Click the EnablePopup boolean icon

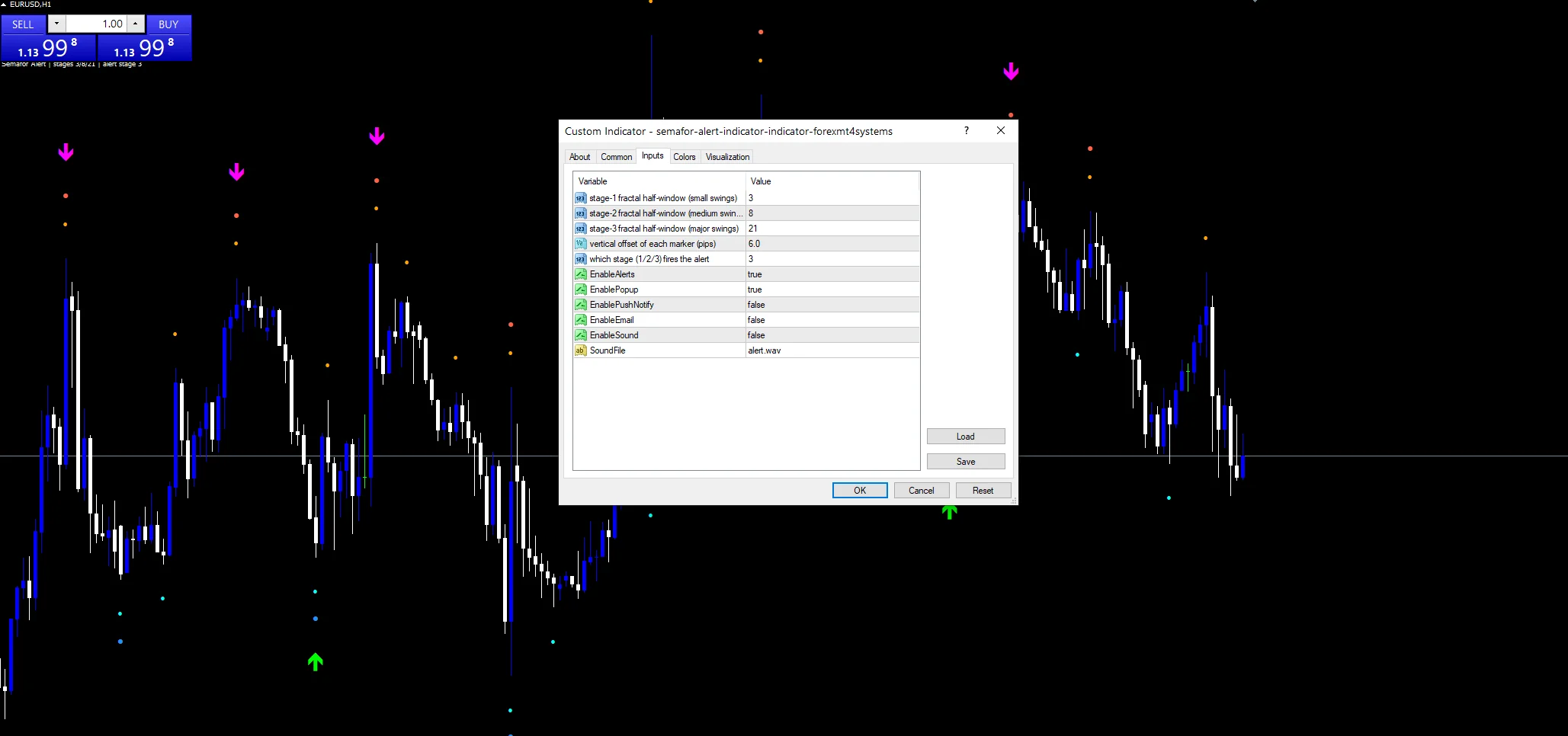point(581,290)
